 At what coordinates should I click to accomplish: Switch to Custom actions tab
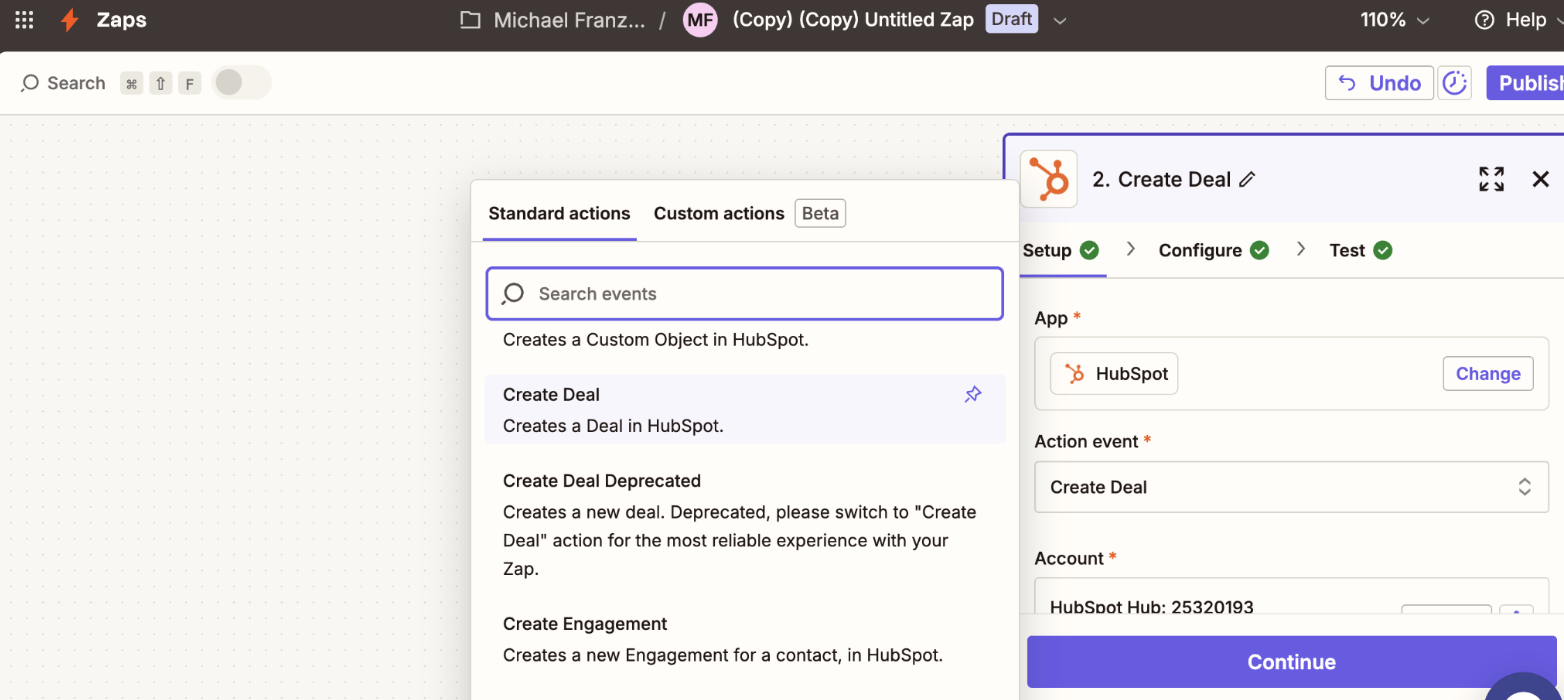[719, 213]
